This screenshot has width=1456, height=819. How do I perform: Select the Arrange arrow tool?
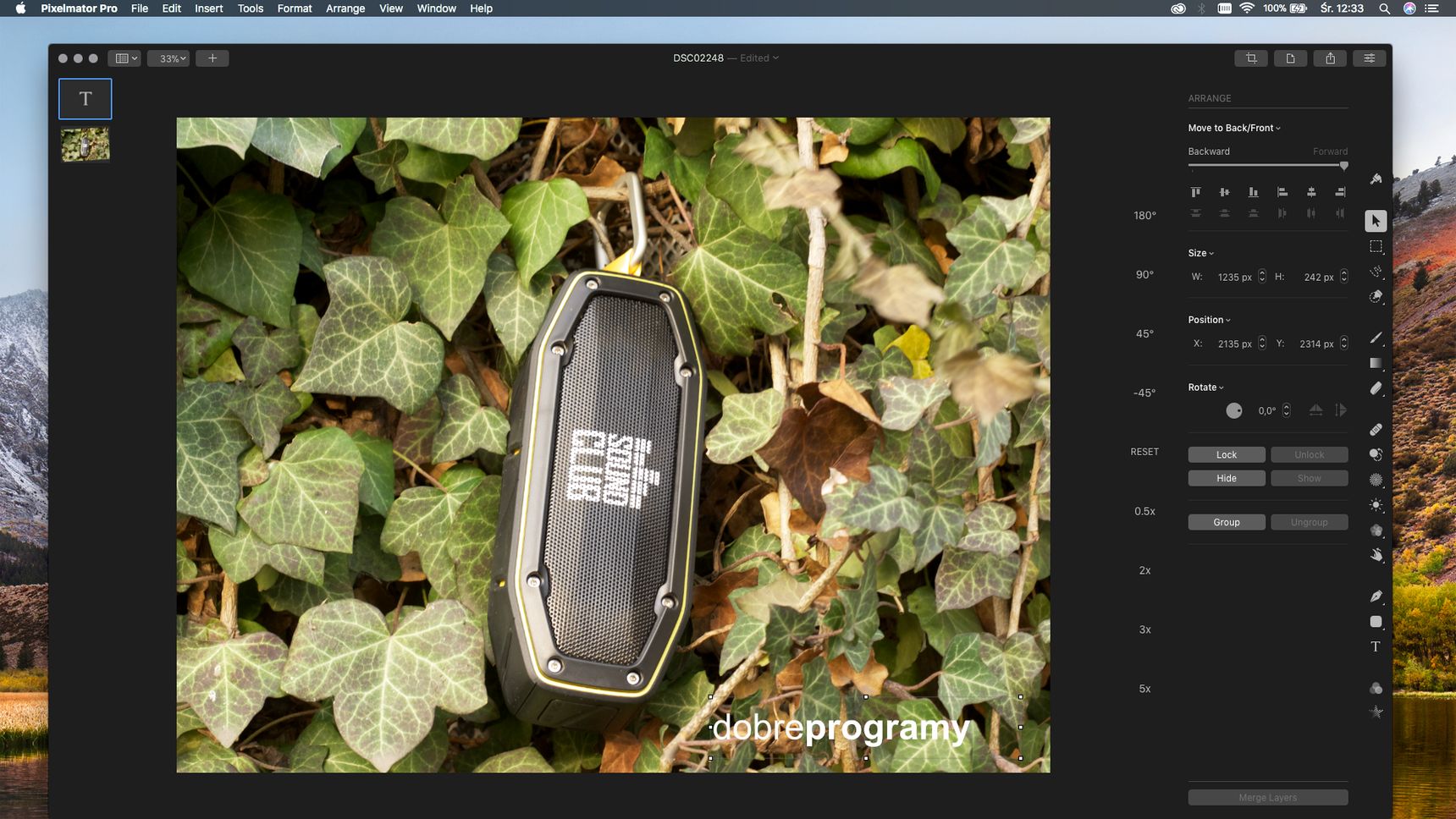coord(1376,221)
